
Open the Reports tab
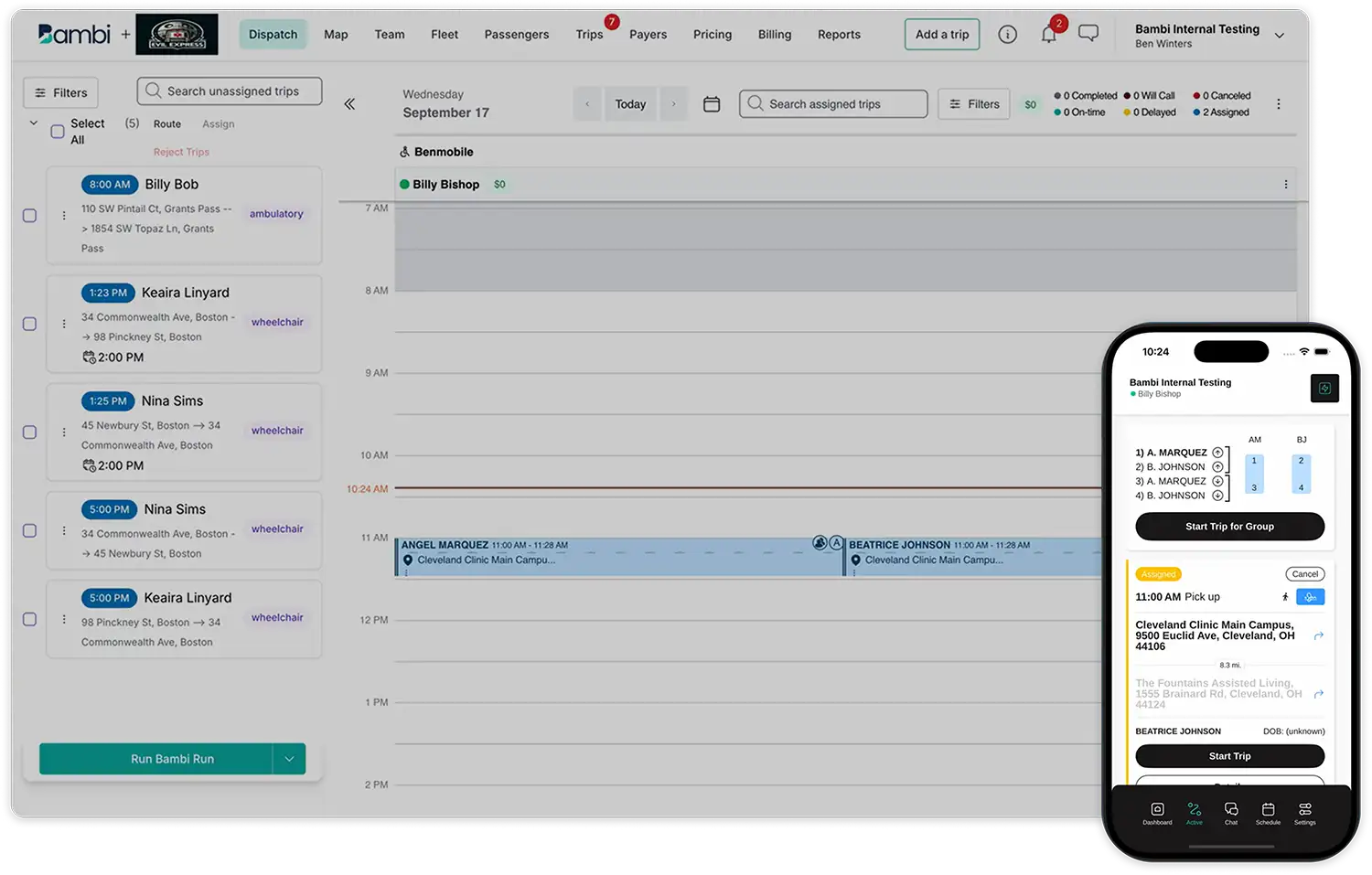click(839, 35)
